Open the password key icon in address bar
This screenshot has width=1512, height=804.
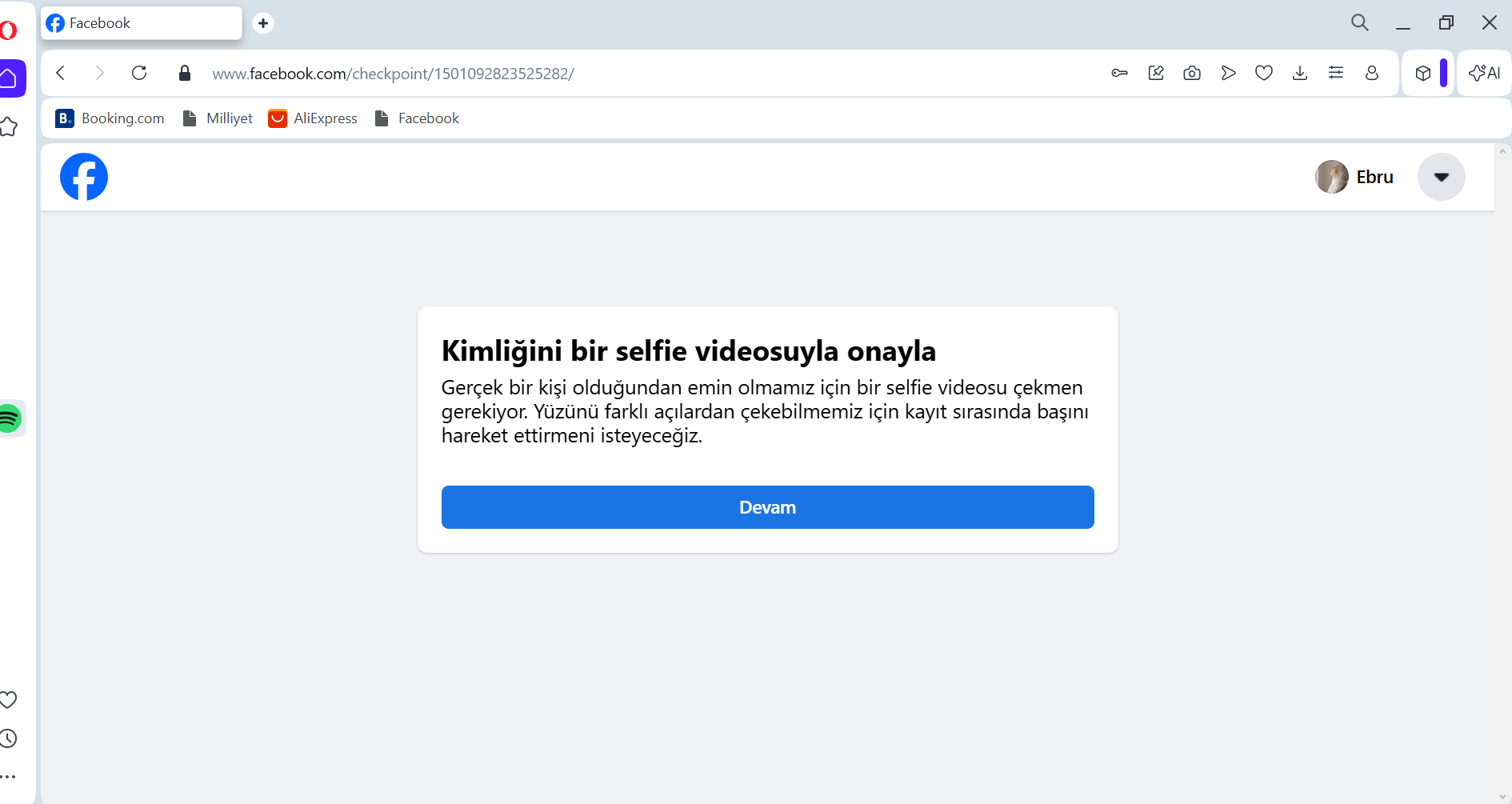pyautogui.click(x=1120, y=74)
